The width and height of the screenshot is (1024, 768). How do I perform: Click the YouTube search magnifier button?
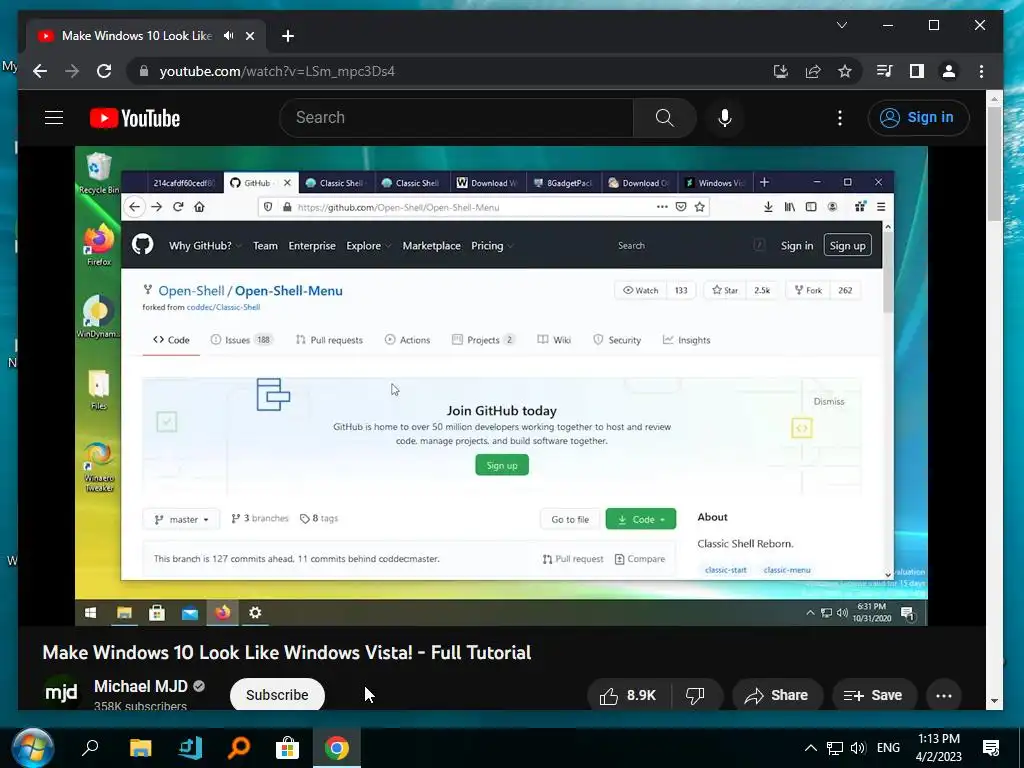664,118
